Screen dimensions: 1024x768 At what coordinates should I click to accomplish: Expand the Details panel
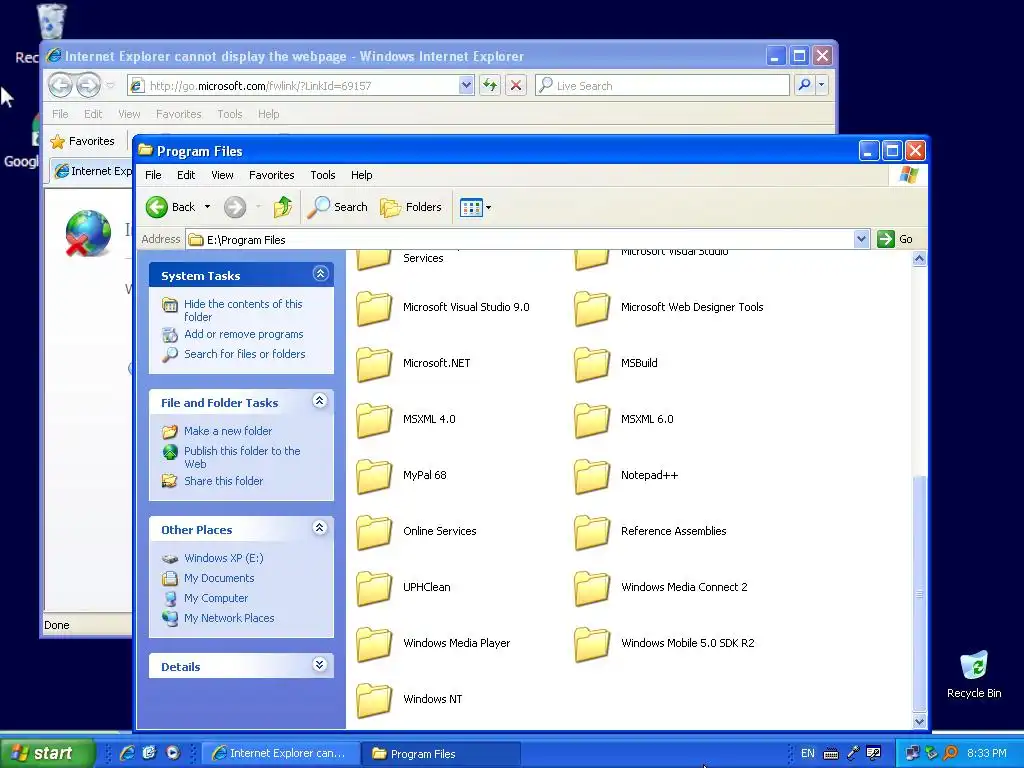click(x=319, y=665)
